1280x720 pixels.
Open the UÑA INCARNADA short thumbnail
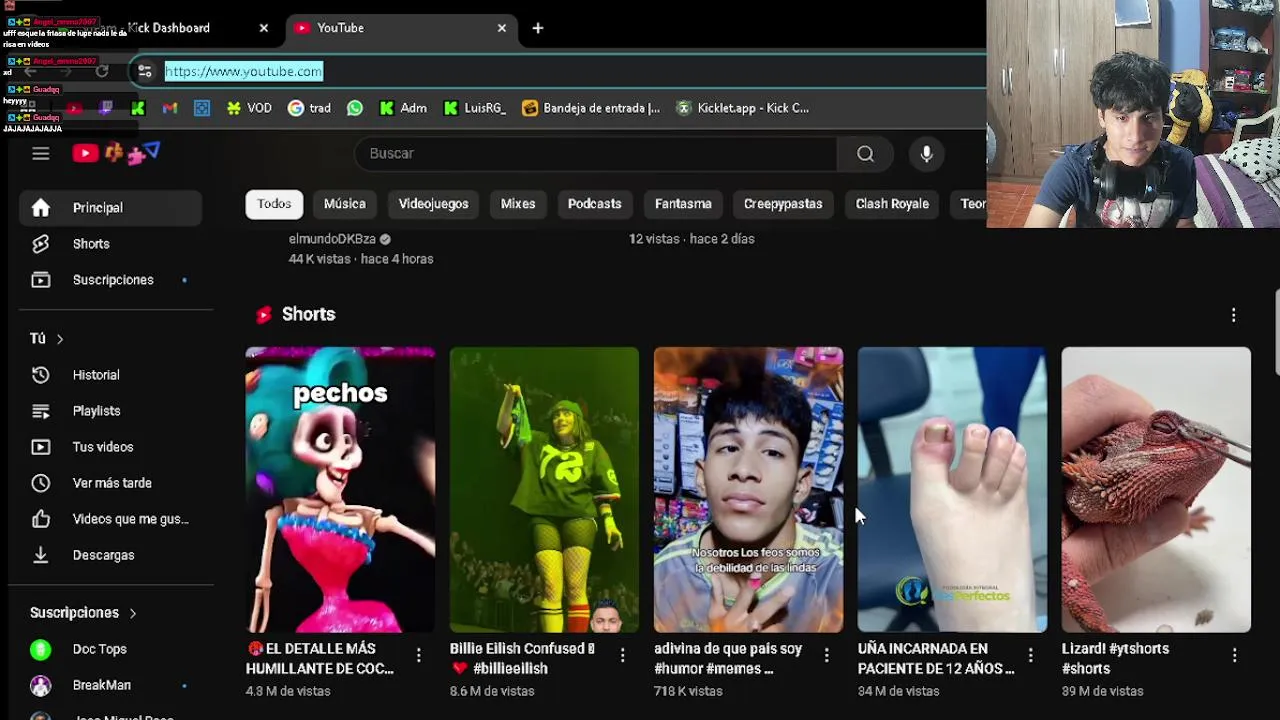pyautogui.click(x=952, y=490)
